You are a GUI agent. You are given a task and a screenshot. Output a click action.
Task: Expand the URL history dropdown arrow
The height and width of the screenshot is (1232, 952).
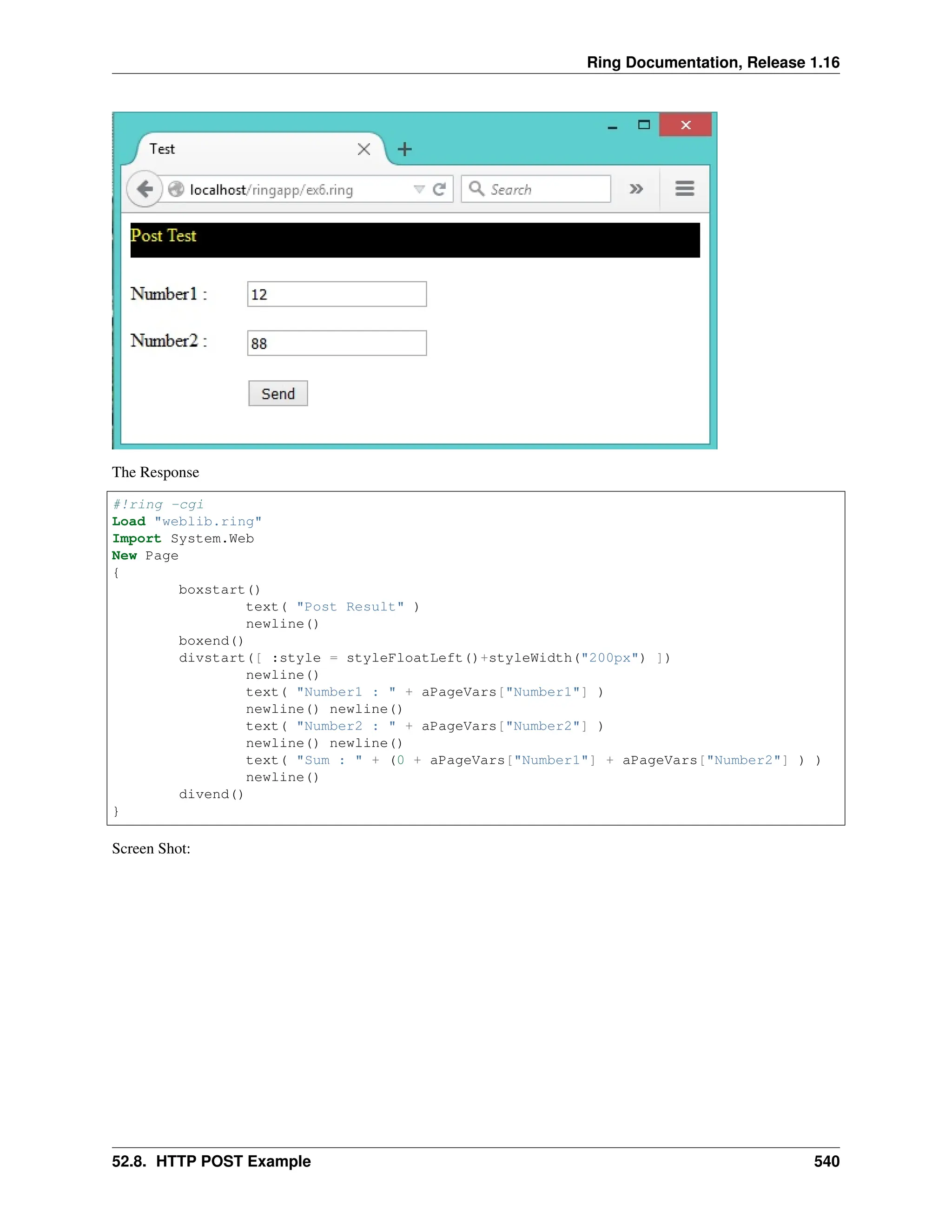point(419,189)
